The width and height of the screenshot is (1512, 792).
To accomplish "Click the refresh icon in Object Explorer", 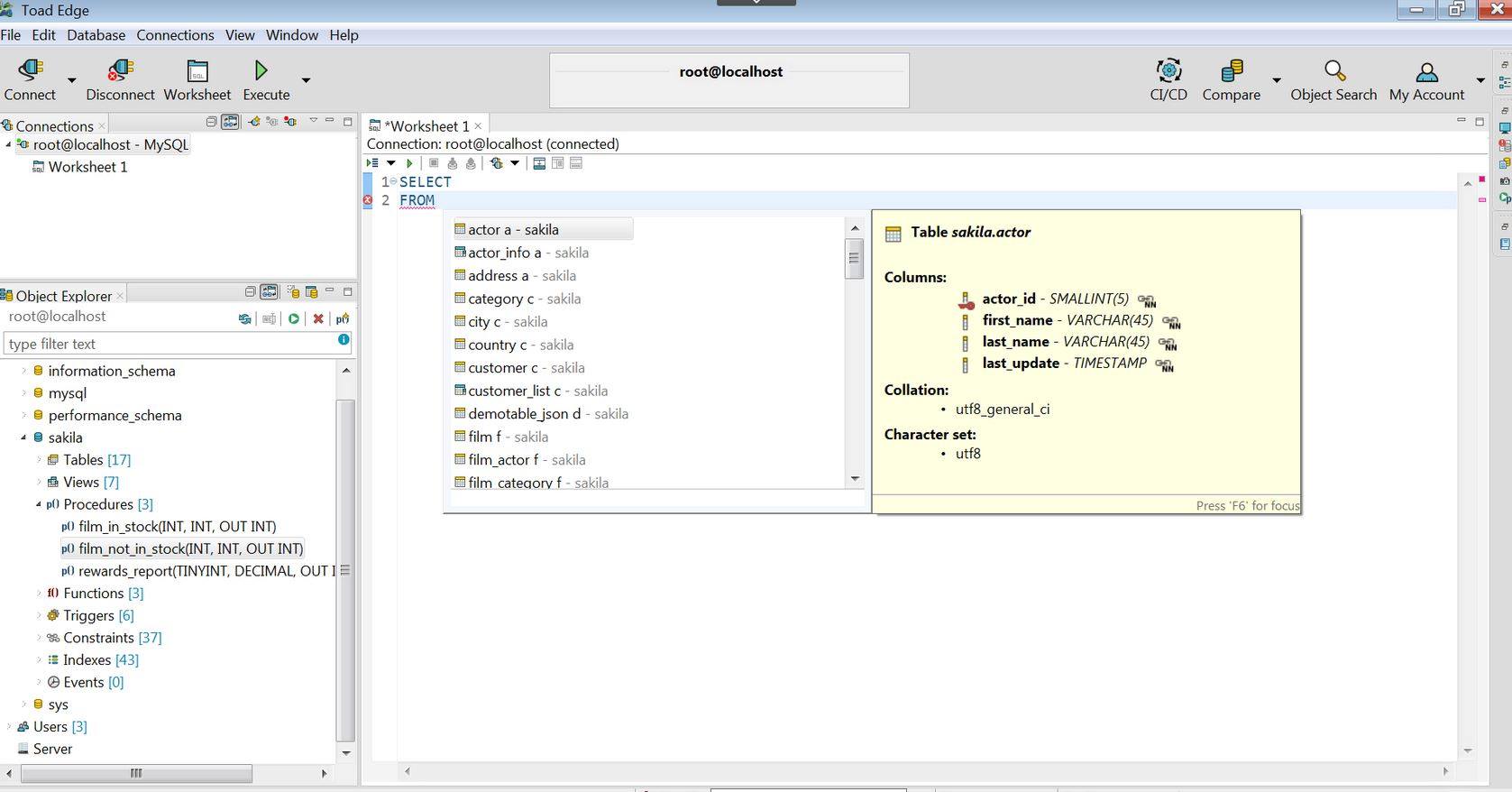I will pyautogui.click(x=244, y=318).
